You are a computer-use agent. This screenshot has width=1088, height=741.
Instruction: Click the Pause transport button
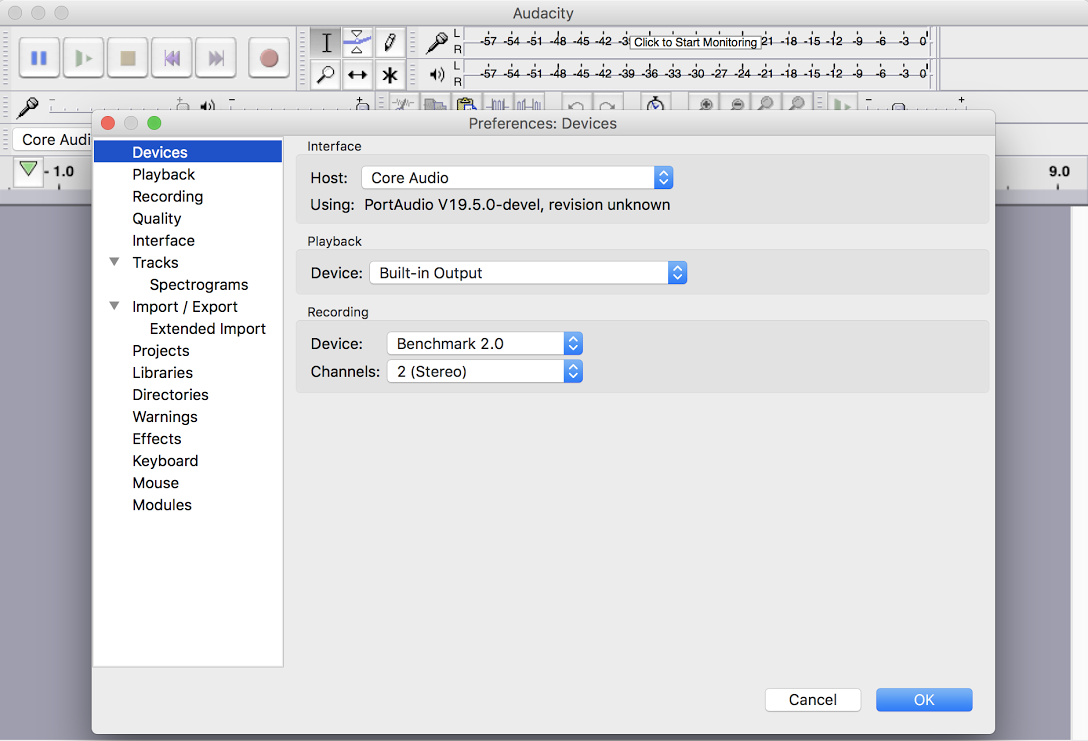39,58
